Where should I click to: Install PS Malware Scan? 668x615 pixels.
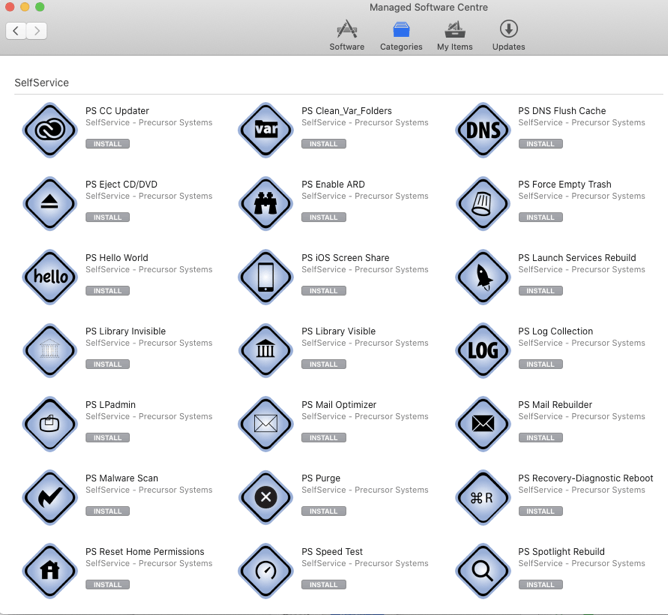click(x=107, y=511)
